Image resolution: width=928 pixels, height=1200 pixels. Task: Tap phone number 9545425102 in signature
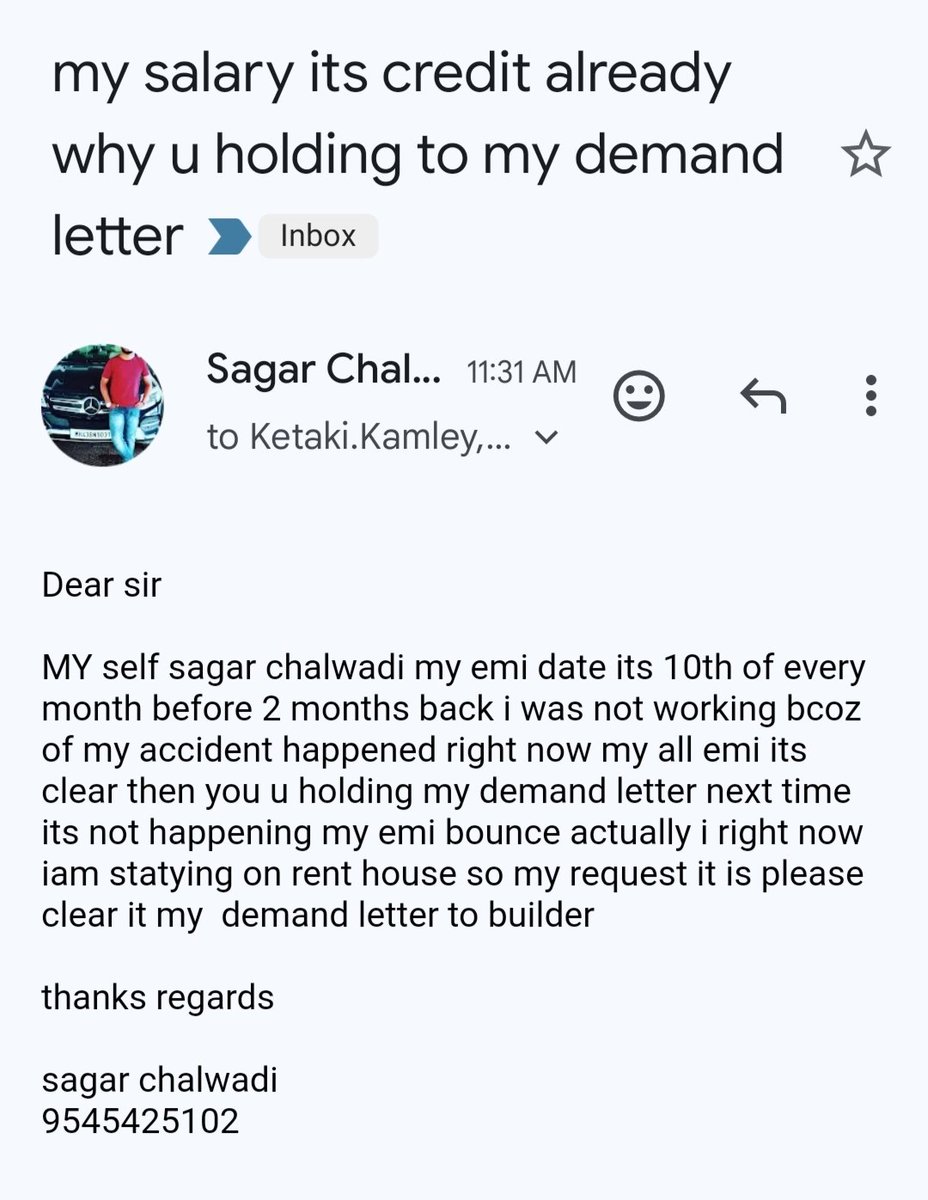coord(141,1121)
